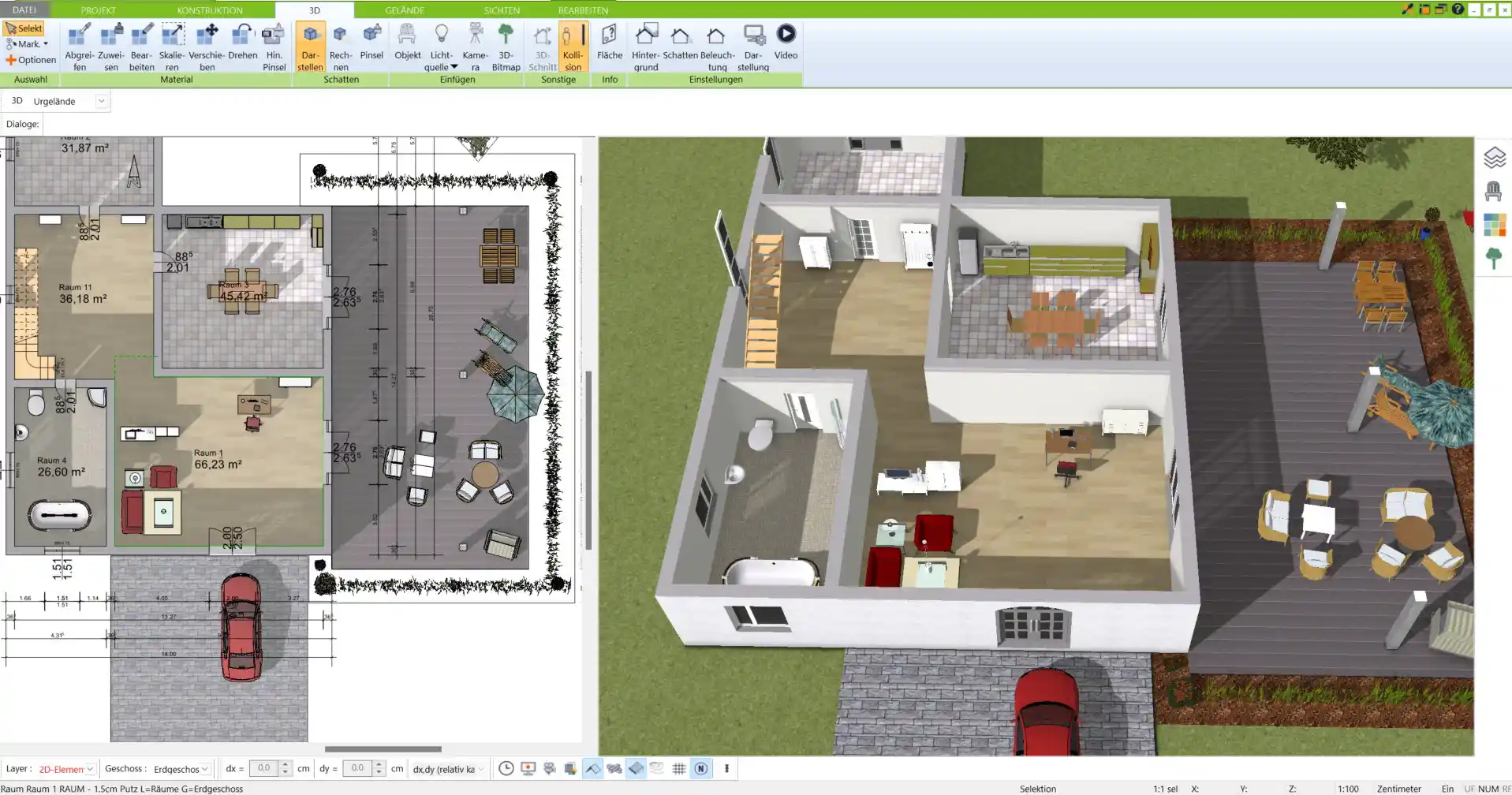Image resolution: width=1512 pixels, height=795 pixels.
Task: Decrease the dy value stepper
Action: pos(379,773)
